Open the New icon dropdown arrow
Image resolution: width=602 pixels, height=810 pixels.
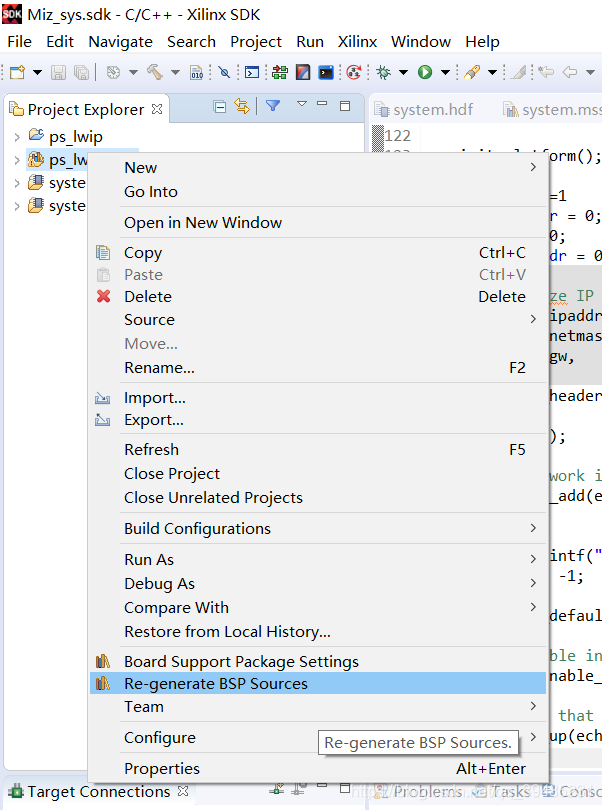[x=37, y=72]
